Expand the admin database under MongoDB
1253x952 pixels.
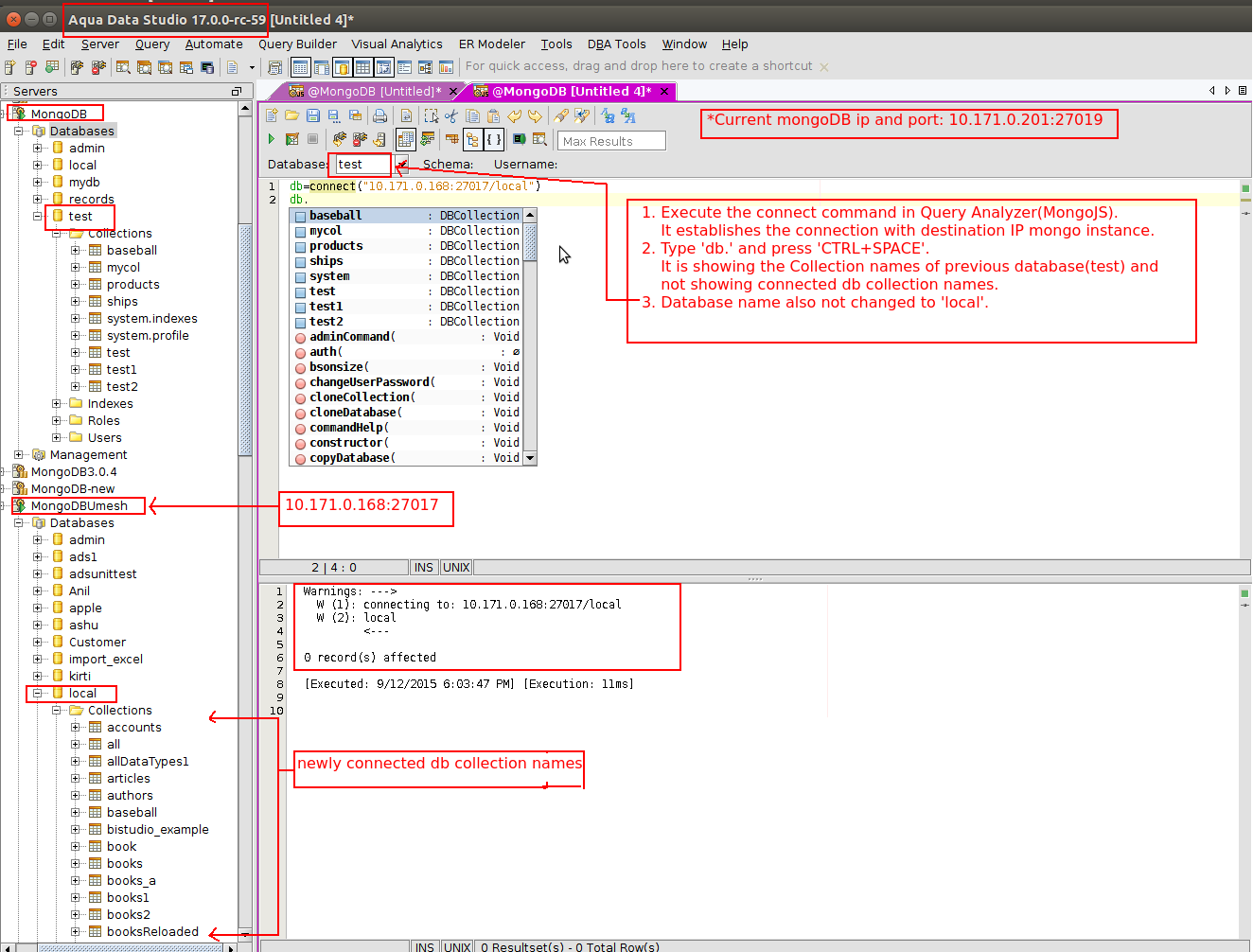coord(38,148)
